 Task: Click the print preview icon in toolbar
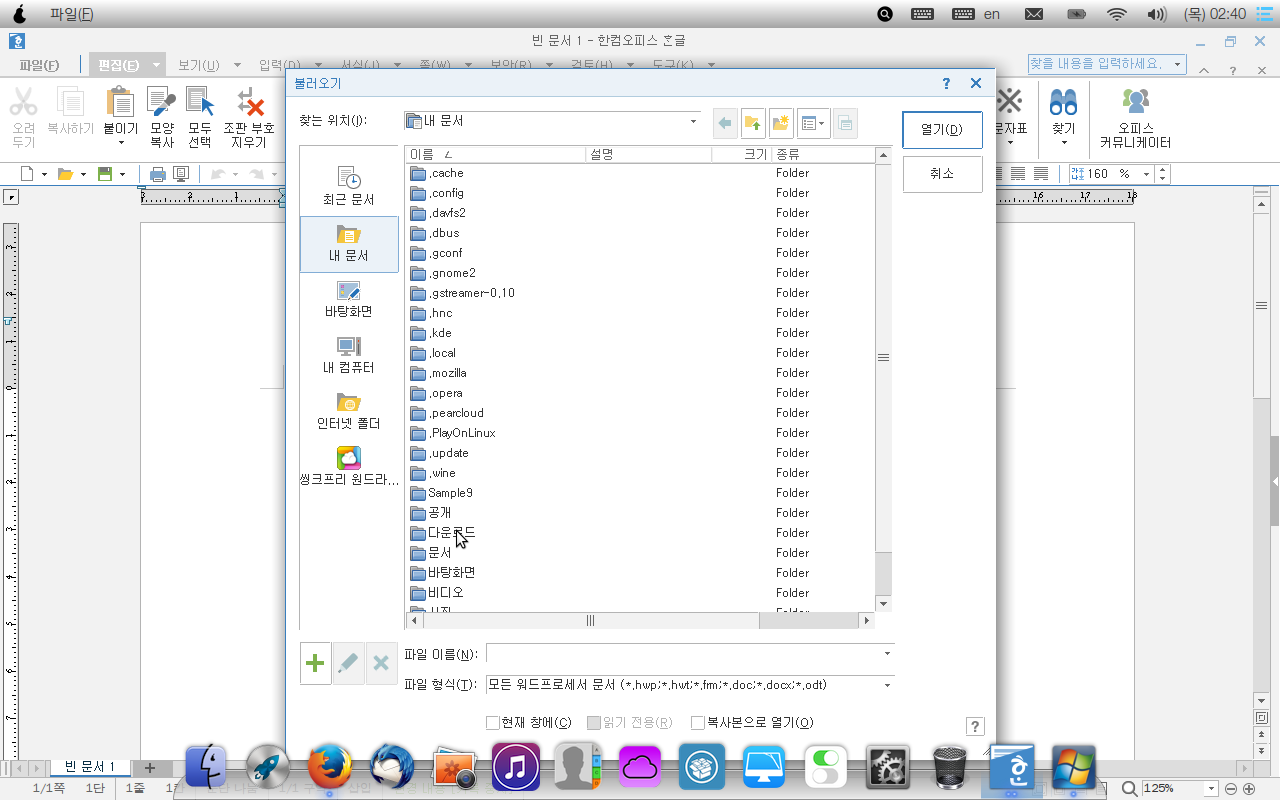[x=181, y=174]
